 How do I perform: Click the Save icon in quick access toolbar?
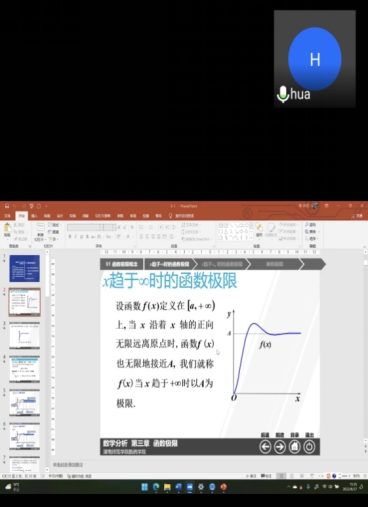[x=7, y=206]
